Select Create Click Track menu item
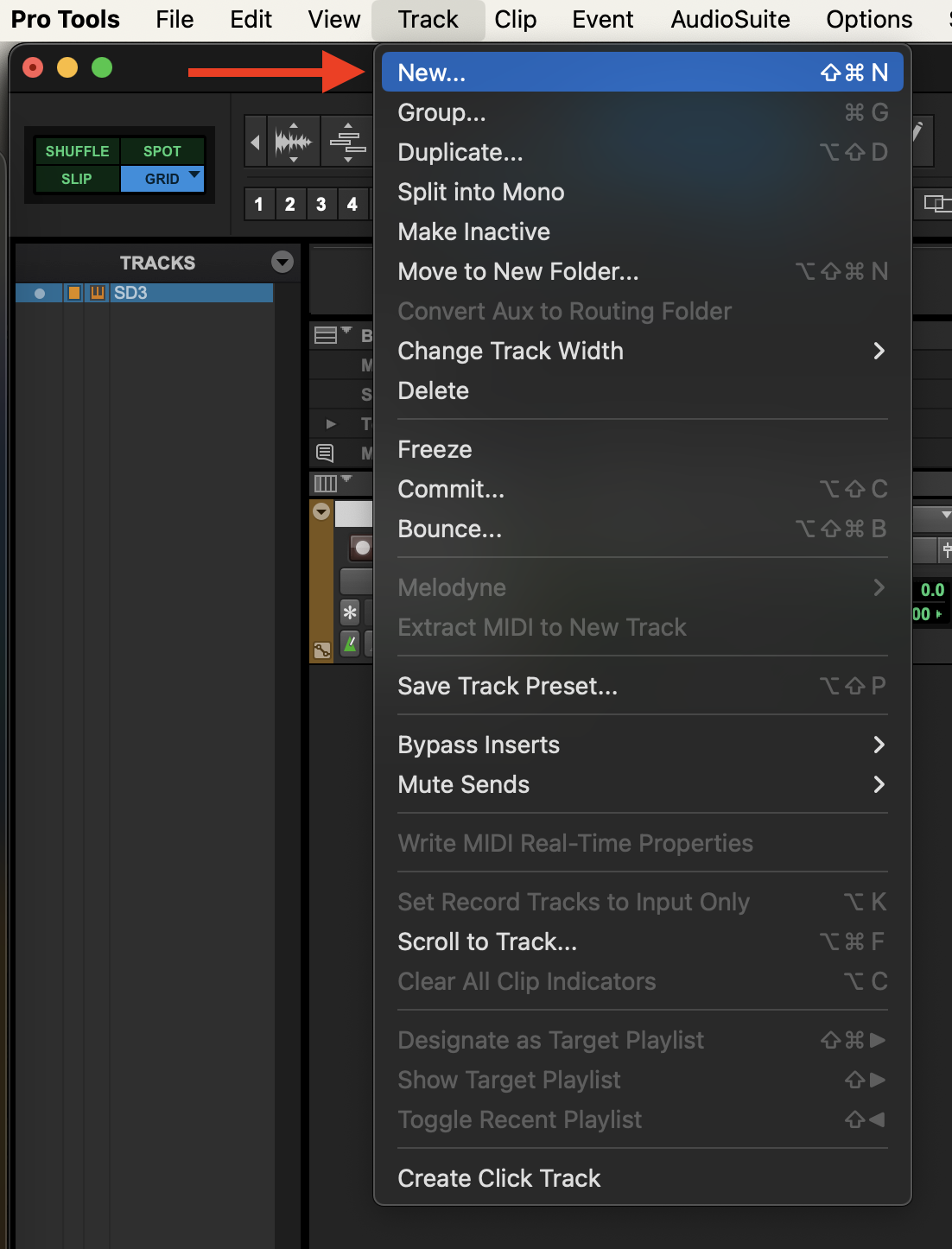This screenshot has height=1249, width=952. 498,1178
